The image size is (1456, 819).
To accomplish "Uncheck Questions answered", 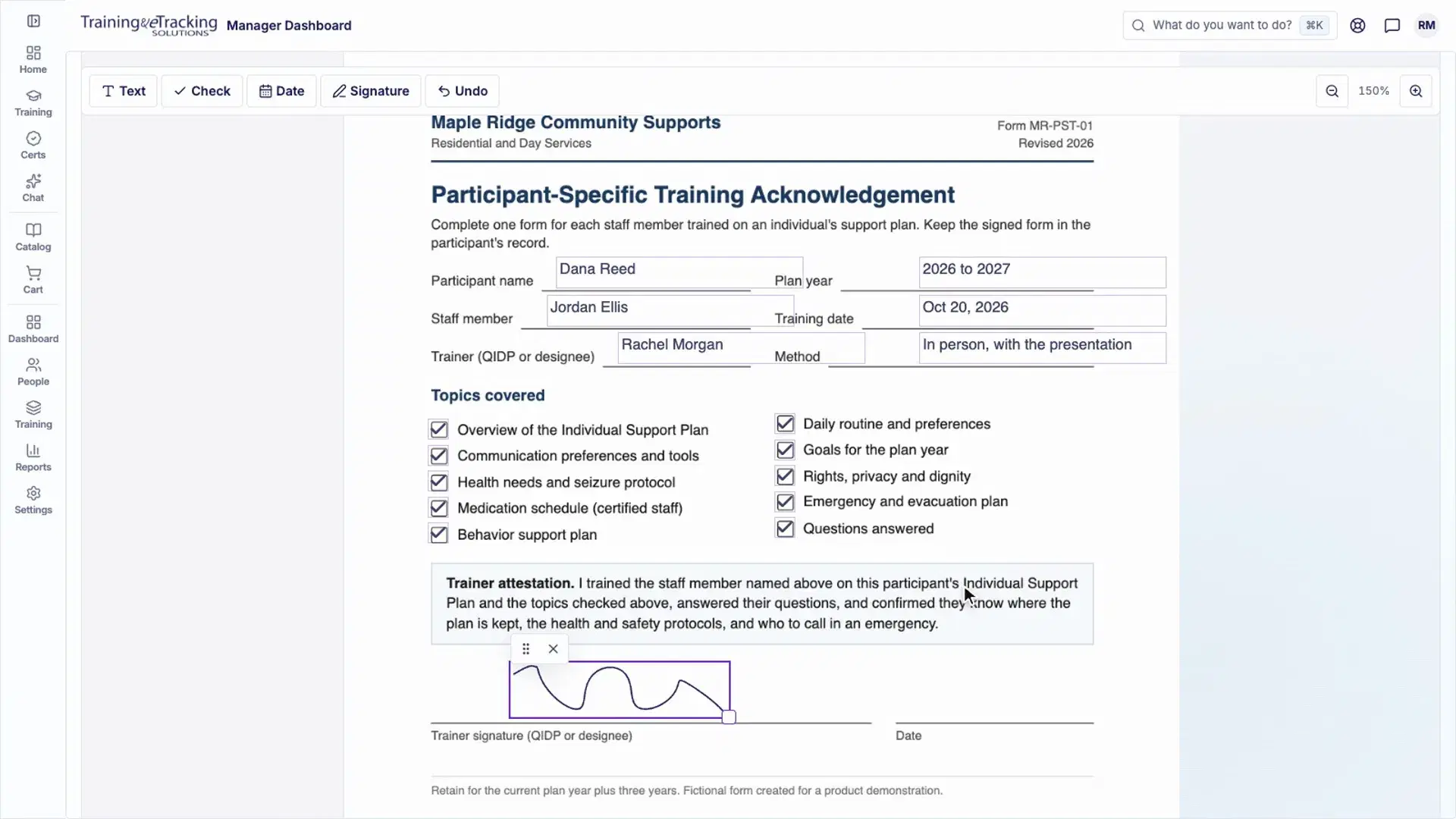I will tap(785, 529).
